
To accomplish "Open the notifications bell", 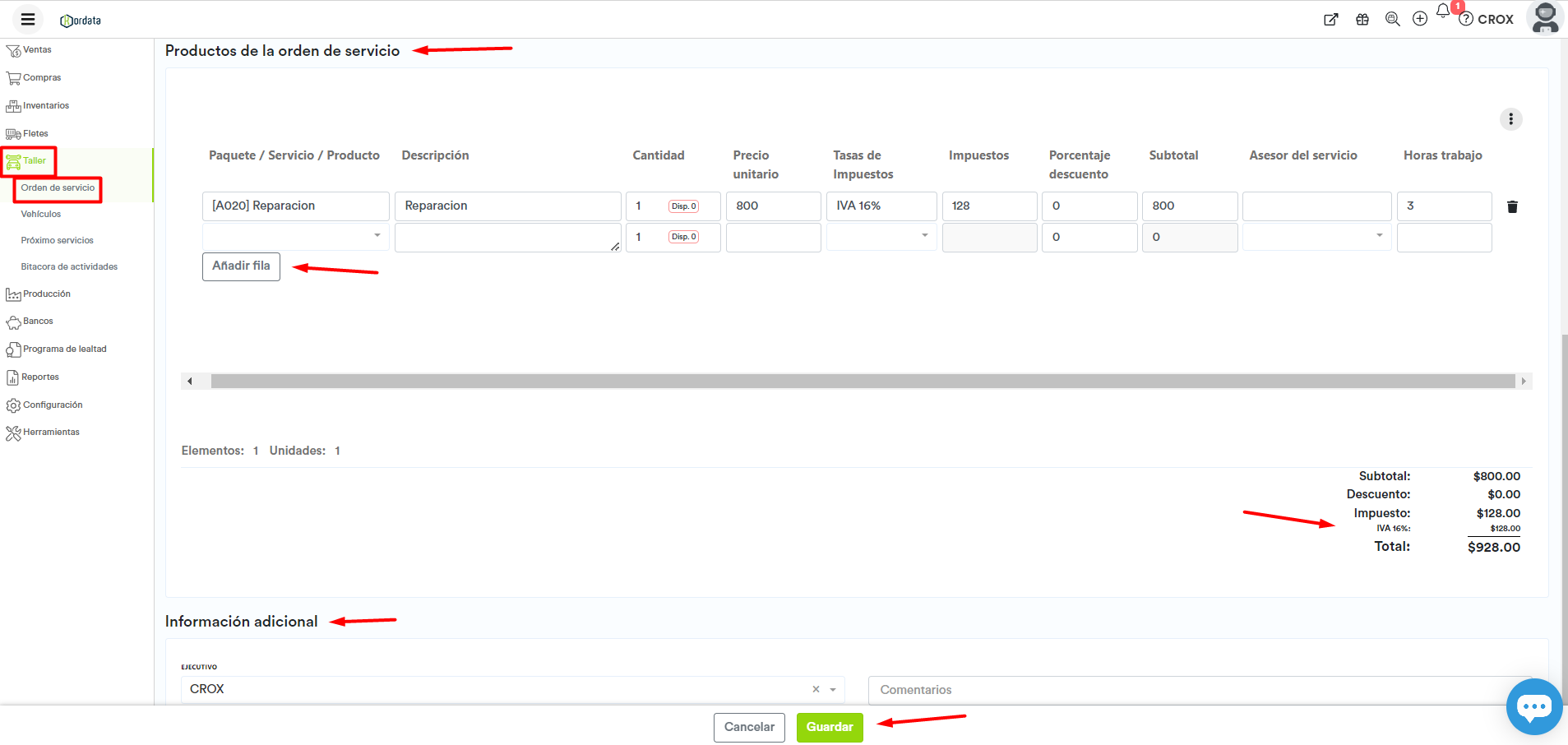I will (x=1443, y=12).
